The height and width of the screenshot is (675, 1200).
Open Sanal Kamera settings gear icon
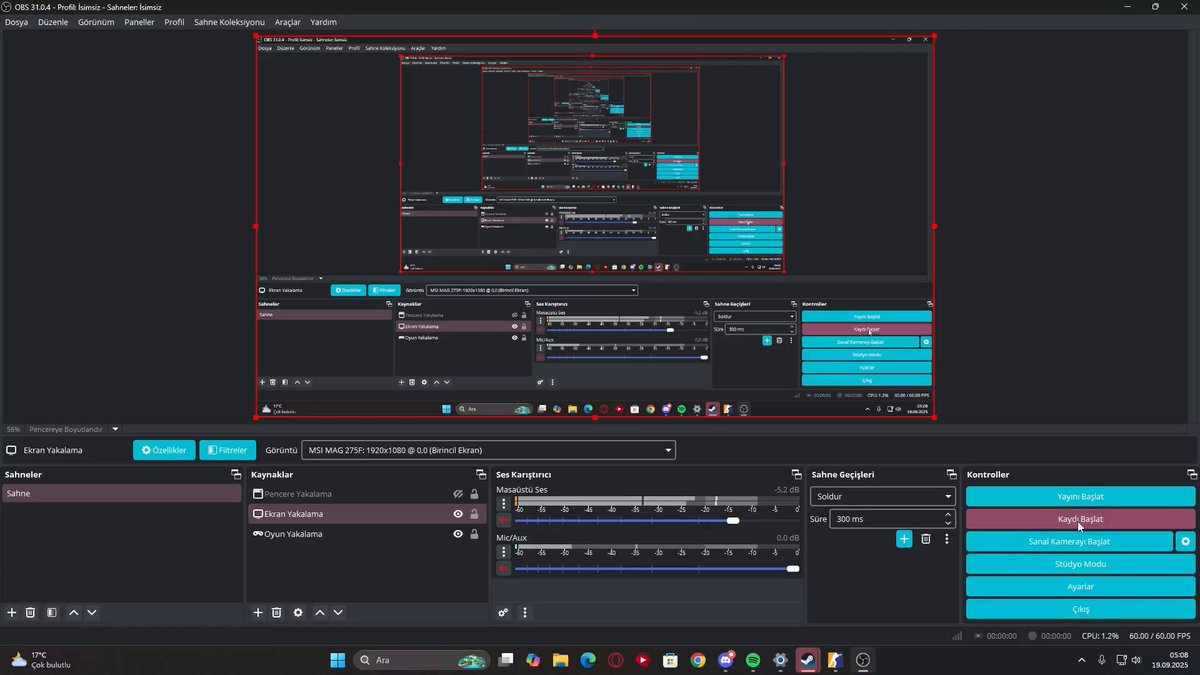[x=1185, y=541]
